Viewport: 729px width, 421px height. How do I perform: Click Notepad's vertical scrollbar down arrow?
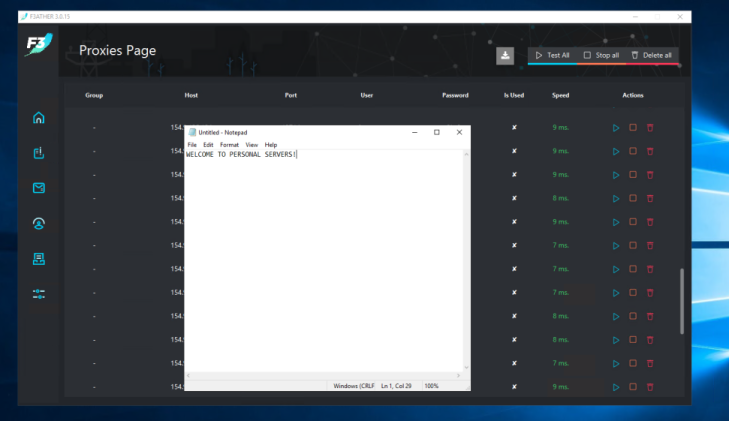[x=466, y=368]
